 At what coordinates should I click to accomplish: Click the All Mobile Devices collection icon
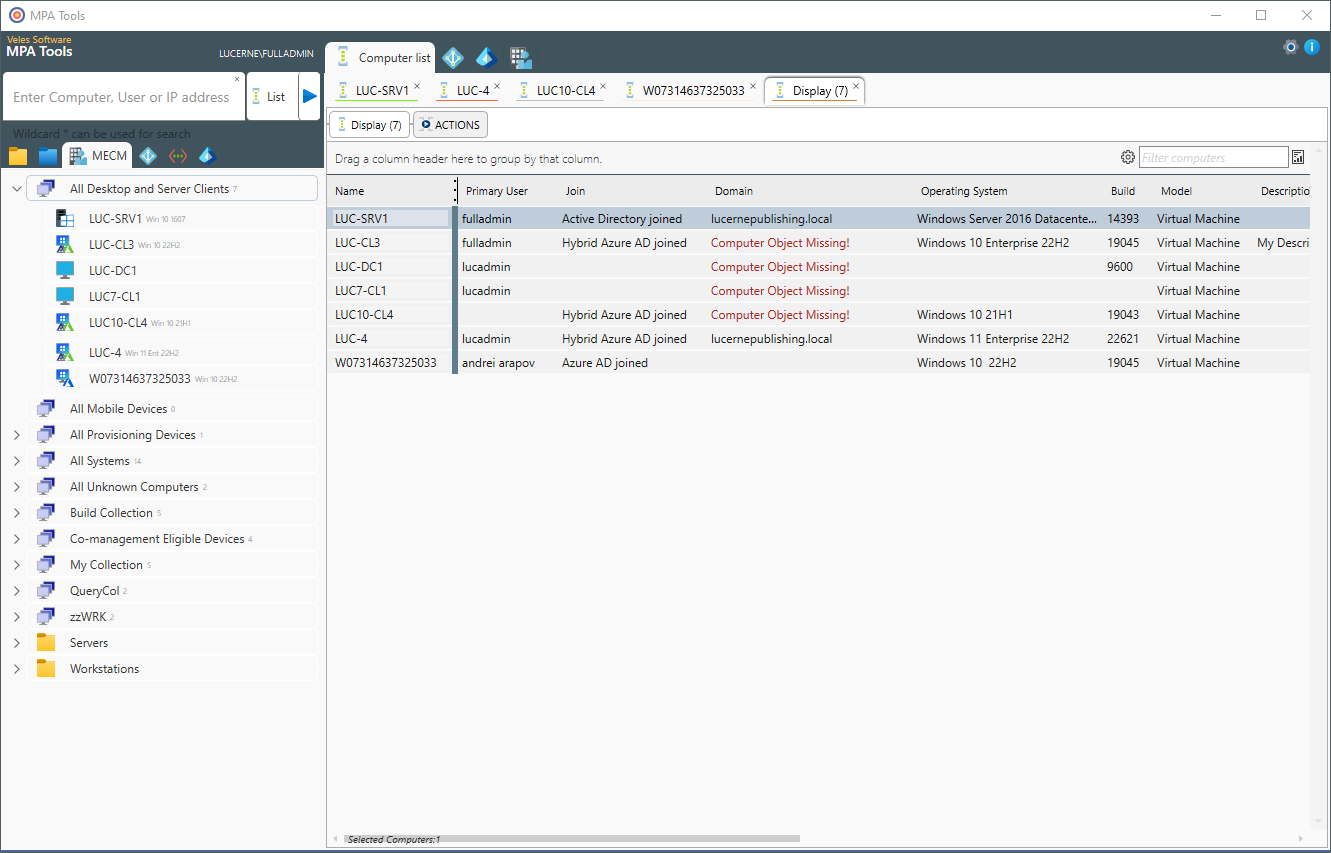46,409
